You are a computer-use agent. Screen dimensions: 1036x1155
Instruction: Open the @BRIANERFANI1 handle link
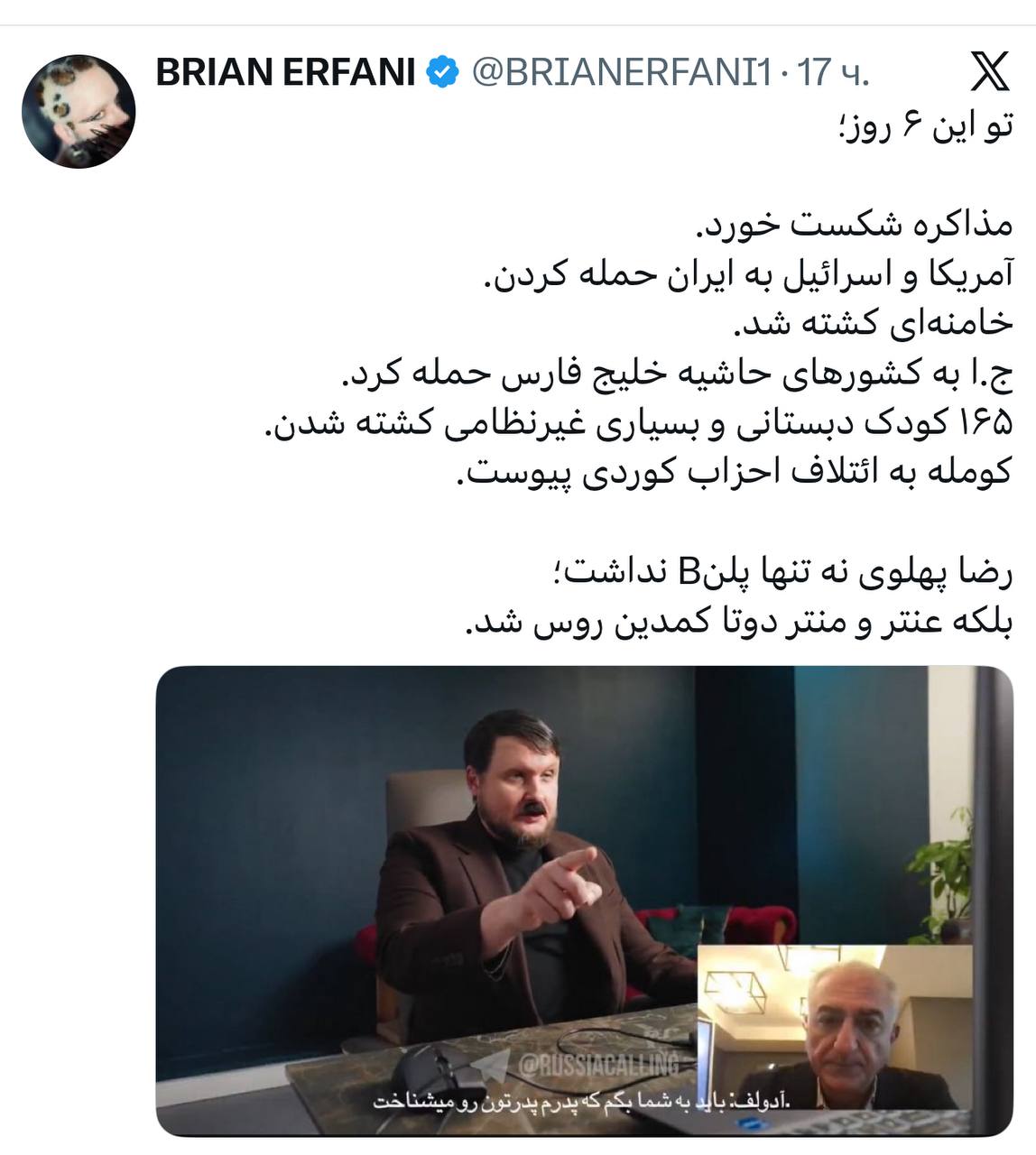coord(623,72)
